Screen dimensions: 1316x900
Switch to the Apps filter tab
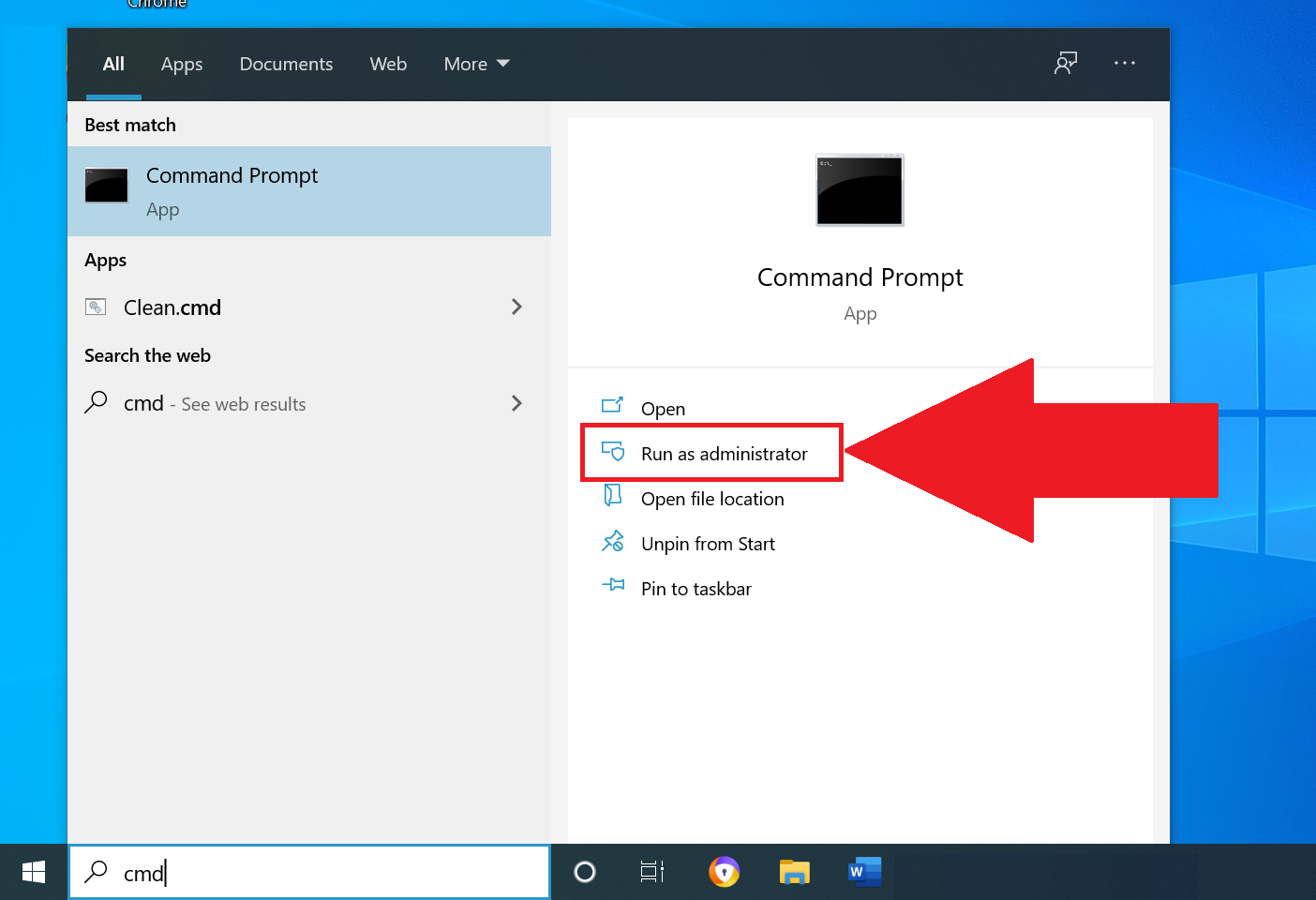pos(182,64)
